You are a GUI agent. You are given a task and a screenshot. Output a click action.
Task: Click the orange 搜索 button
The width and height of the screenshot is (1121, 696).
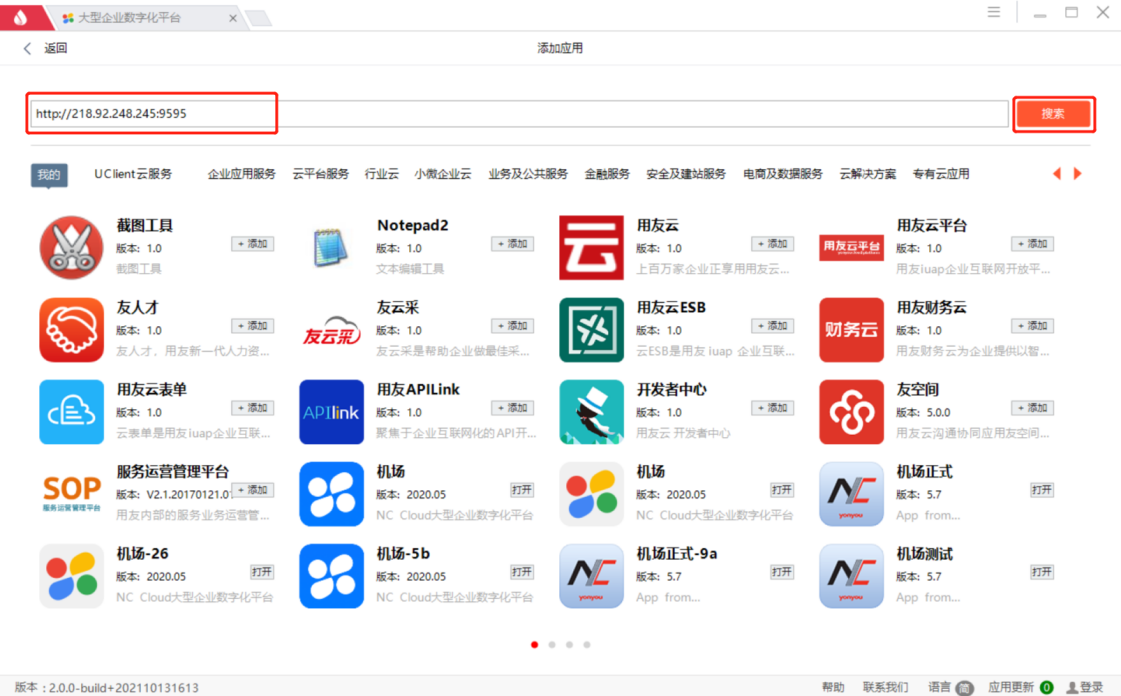coord(1053,114)
